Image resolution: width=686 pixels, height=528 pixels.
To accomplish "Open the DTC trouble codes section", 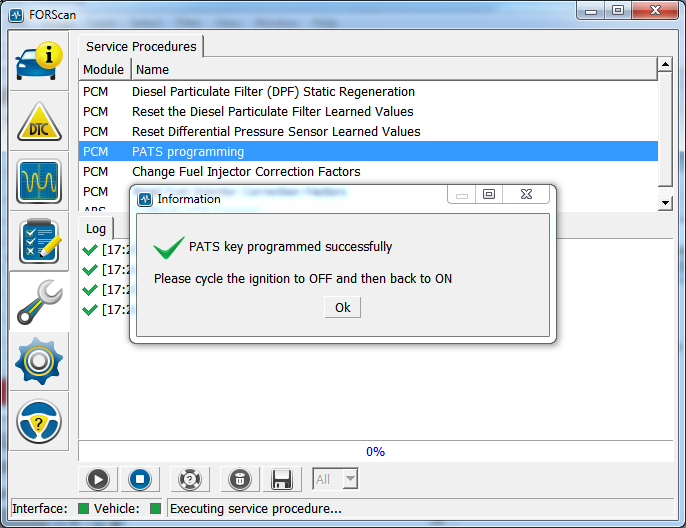I will (40, 121).
